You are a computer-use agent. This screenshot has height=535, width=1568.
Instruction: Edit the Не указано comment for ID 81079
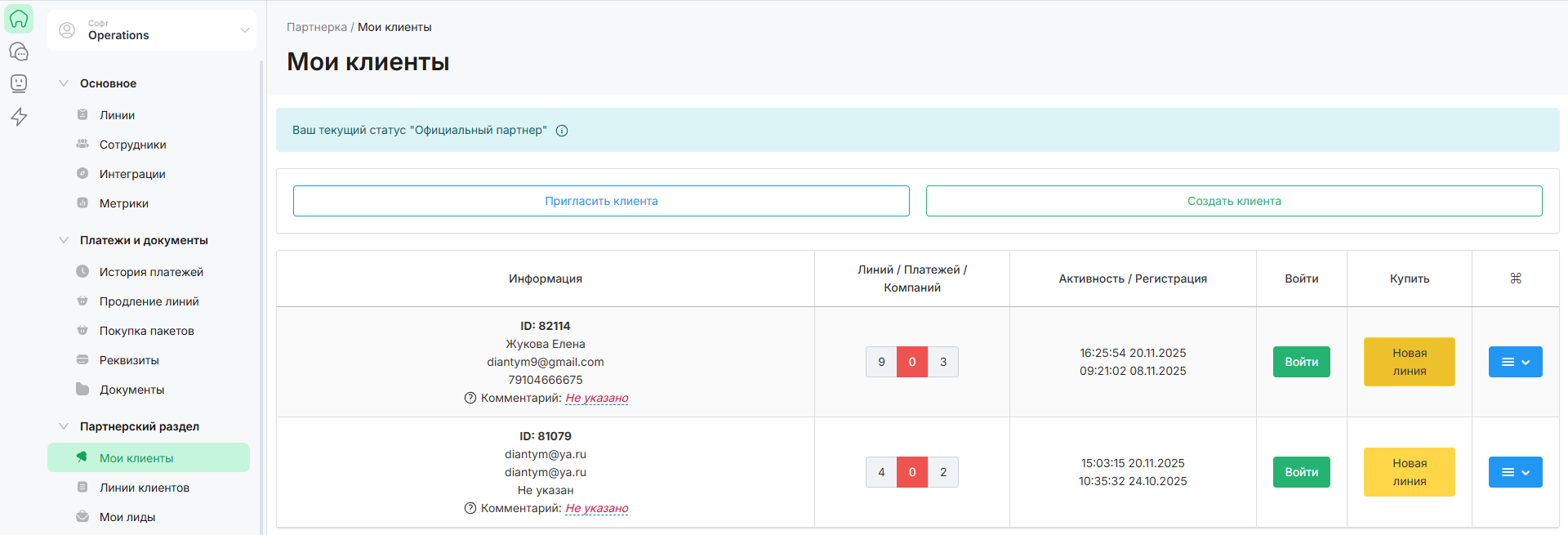coord(596,508)
